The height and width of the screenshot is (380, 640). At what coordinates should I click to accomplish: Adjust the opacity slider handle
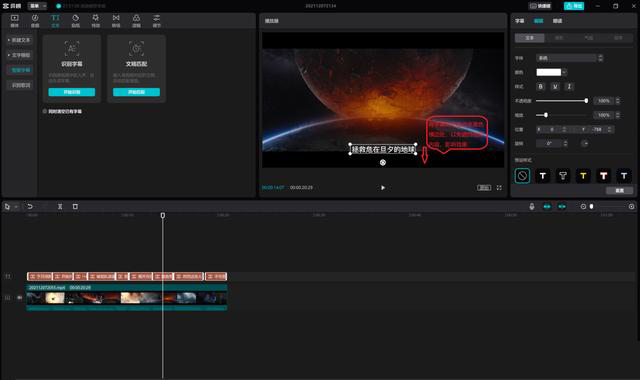586,101
